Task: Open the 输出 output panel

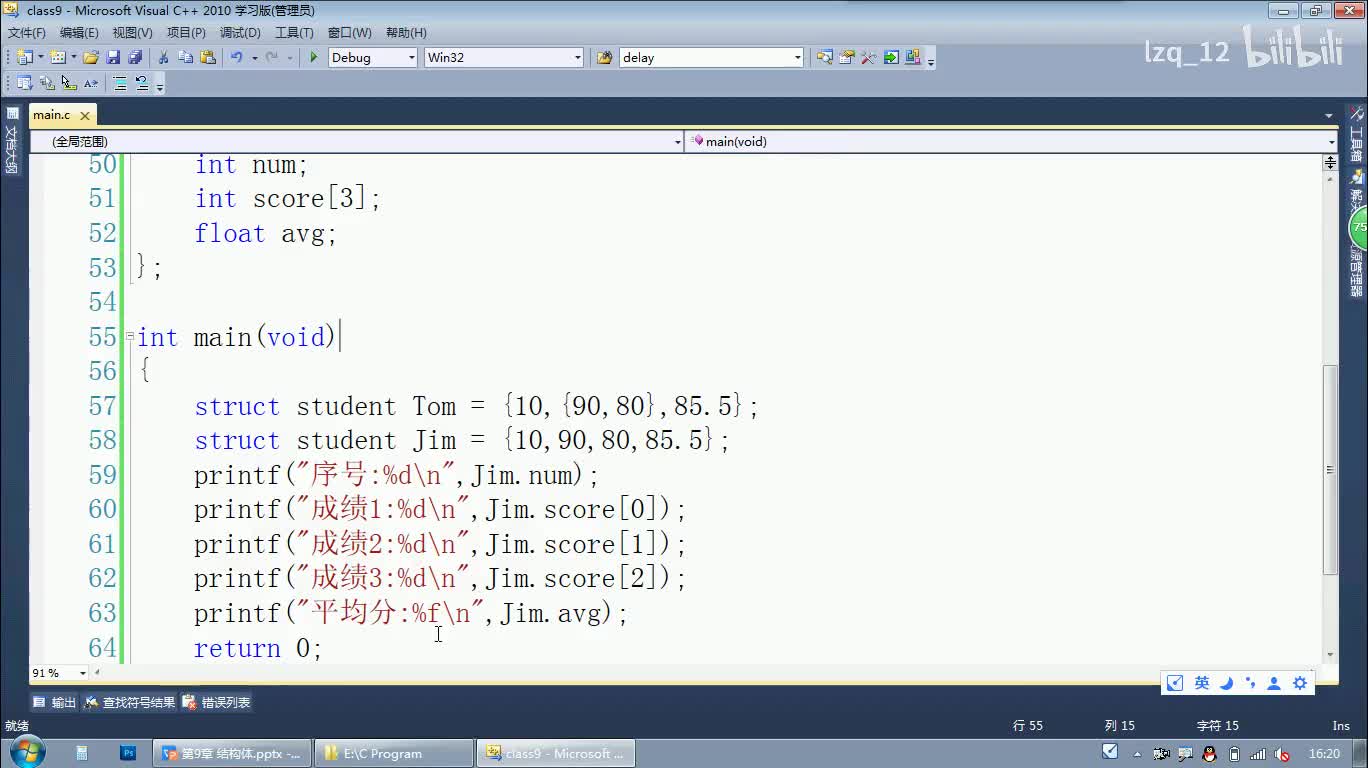Action: point(55,703)
